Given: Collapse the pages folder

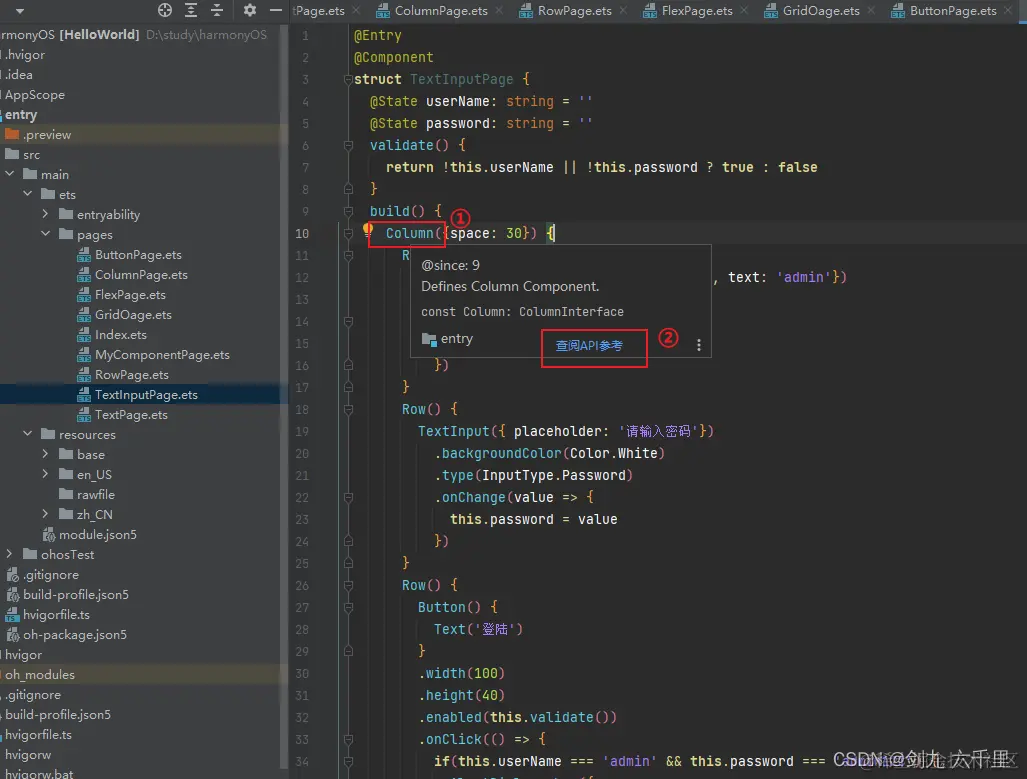Looking at the screenshot, I should (x=45, y=234).
